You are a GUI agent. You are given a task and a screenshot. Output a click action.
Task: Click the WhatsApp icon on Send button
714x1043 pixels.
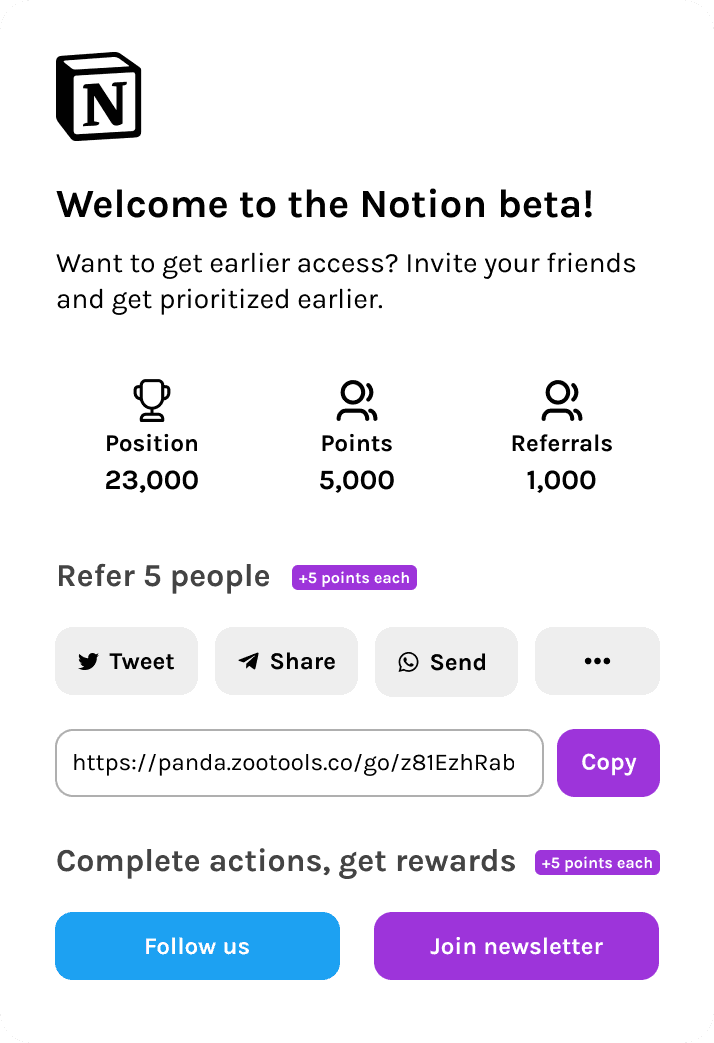click(409, 661)
